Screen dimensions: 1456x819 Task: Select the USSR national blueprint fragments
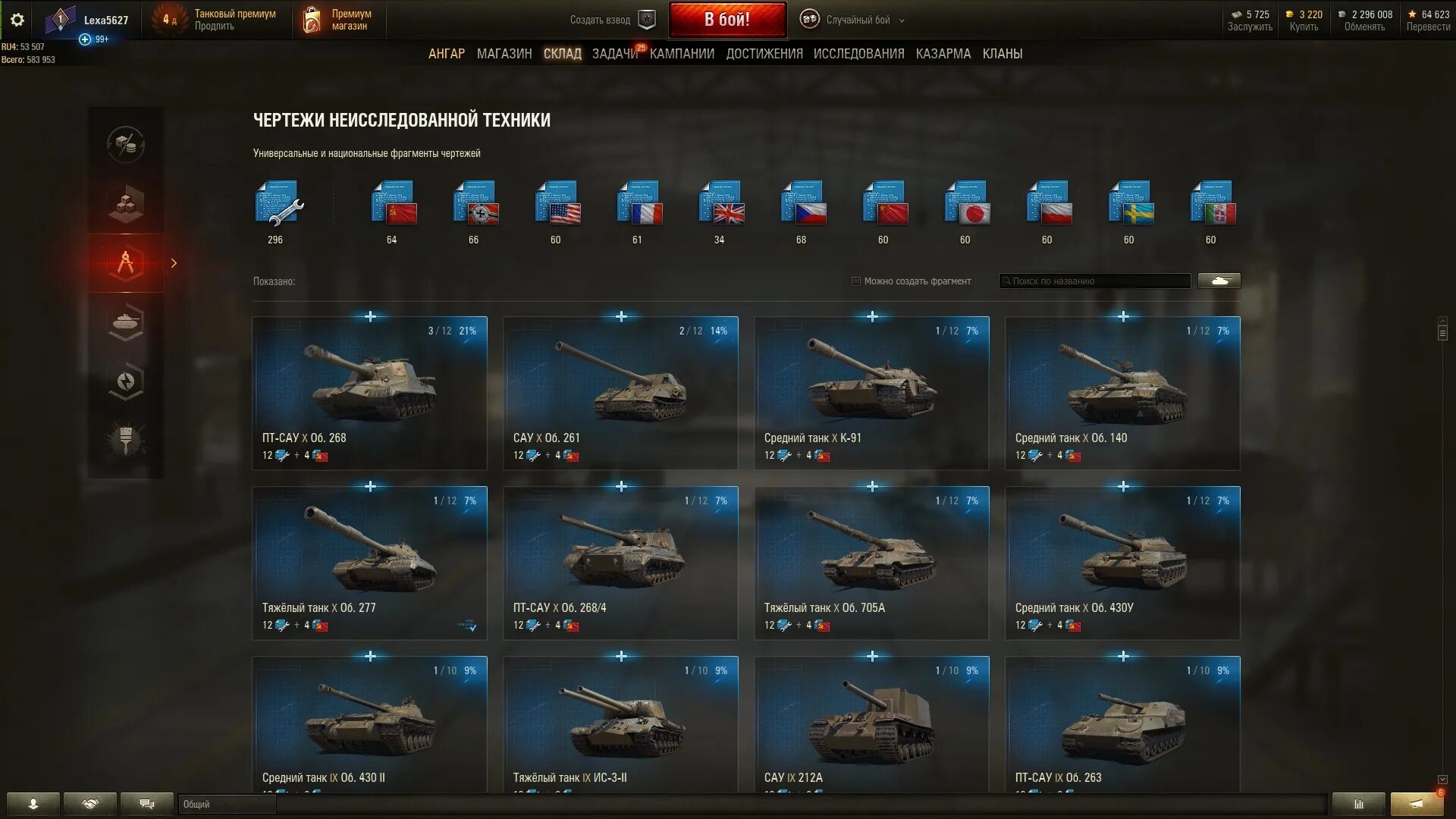394,202
